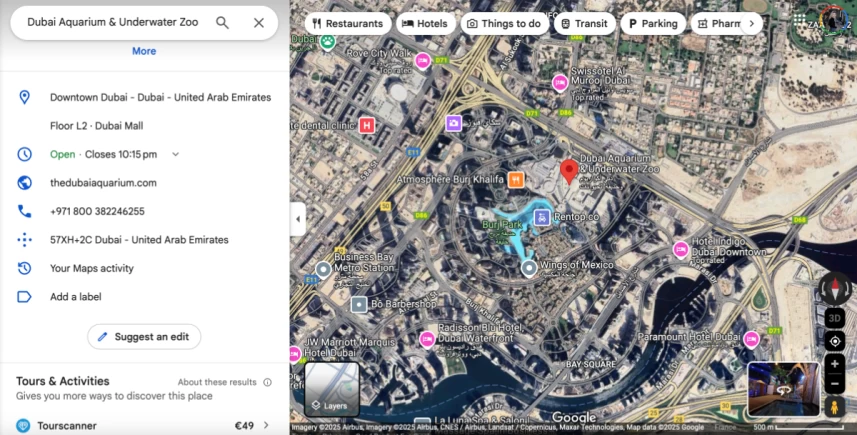The width and height of the screenshot is (857, 435).
Task: Click the Rentop.co car rental marker
Action: coord(542,218)
